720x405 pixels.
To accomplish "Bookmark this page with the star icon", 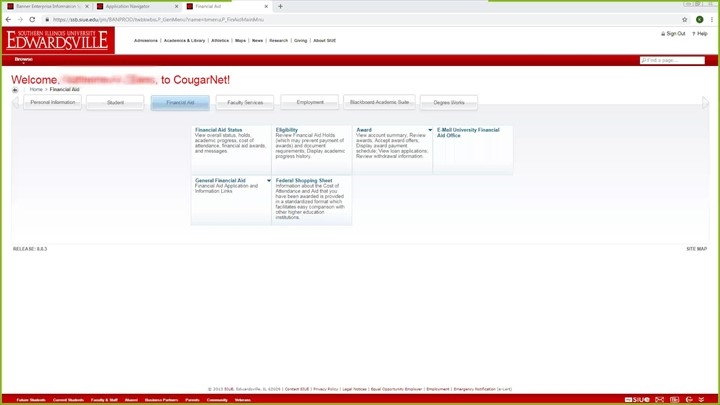I will click(684, 19).
